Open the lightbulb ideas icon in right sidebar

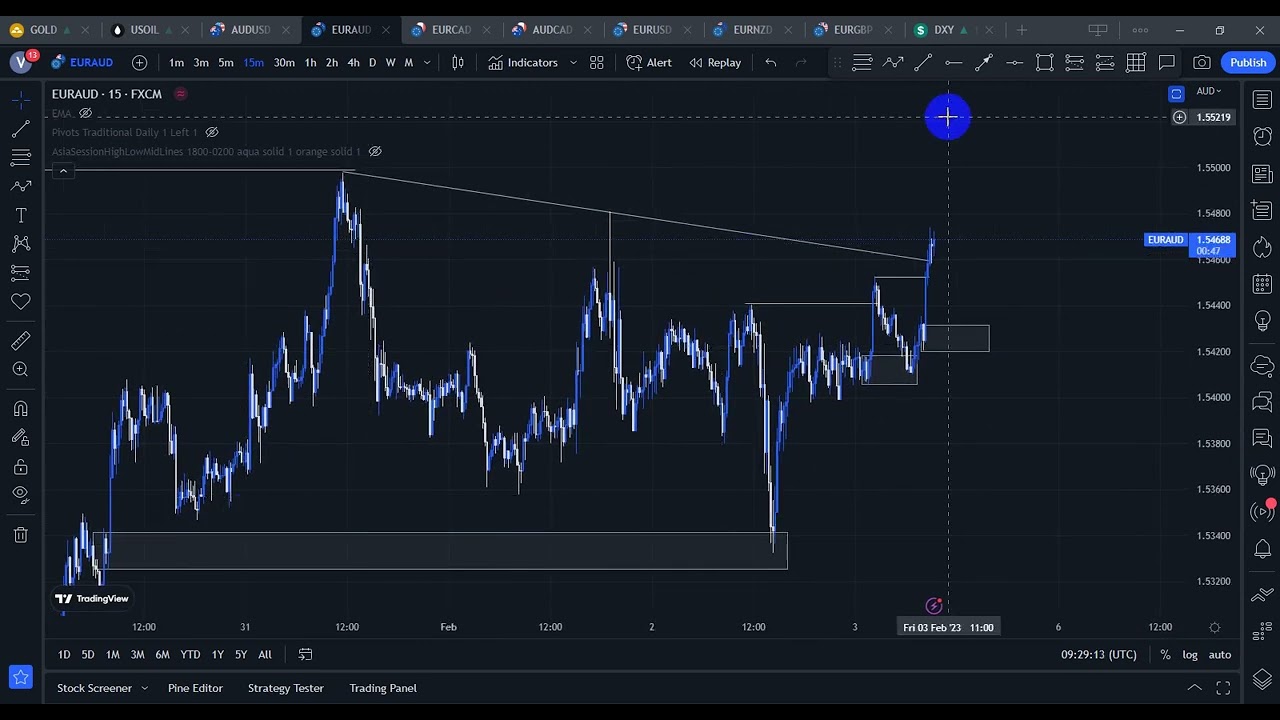point(1262,321)
